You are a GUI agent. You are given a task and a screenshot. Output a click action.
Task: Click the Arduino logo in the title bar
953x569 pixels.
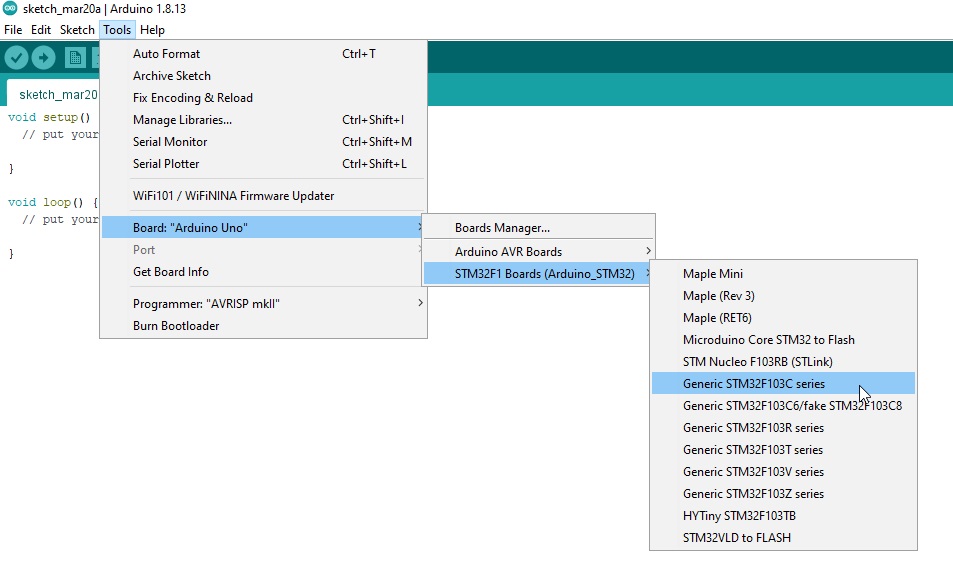coord(10,9)
